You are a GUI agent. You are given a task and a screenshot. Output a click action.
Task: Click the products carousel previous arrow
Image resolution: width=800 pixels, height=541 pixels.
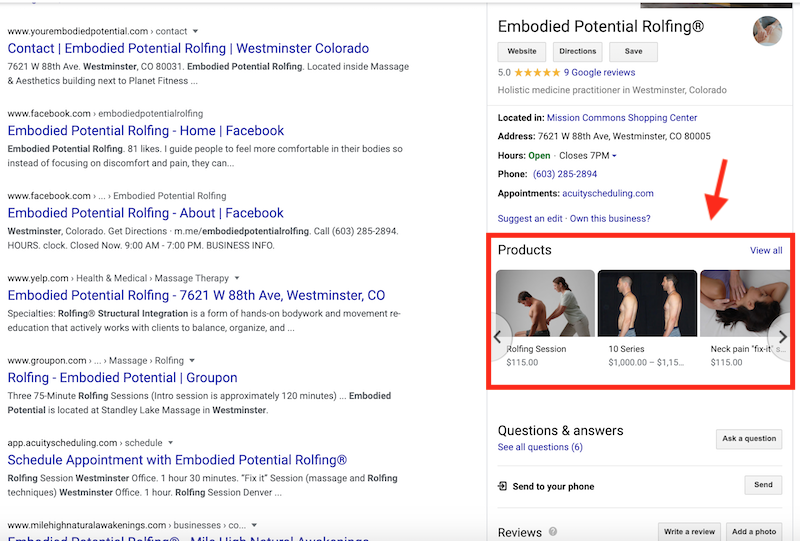click(x=498, y=337)
